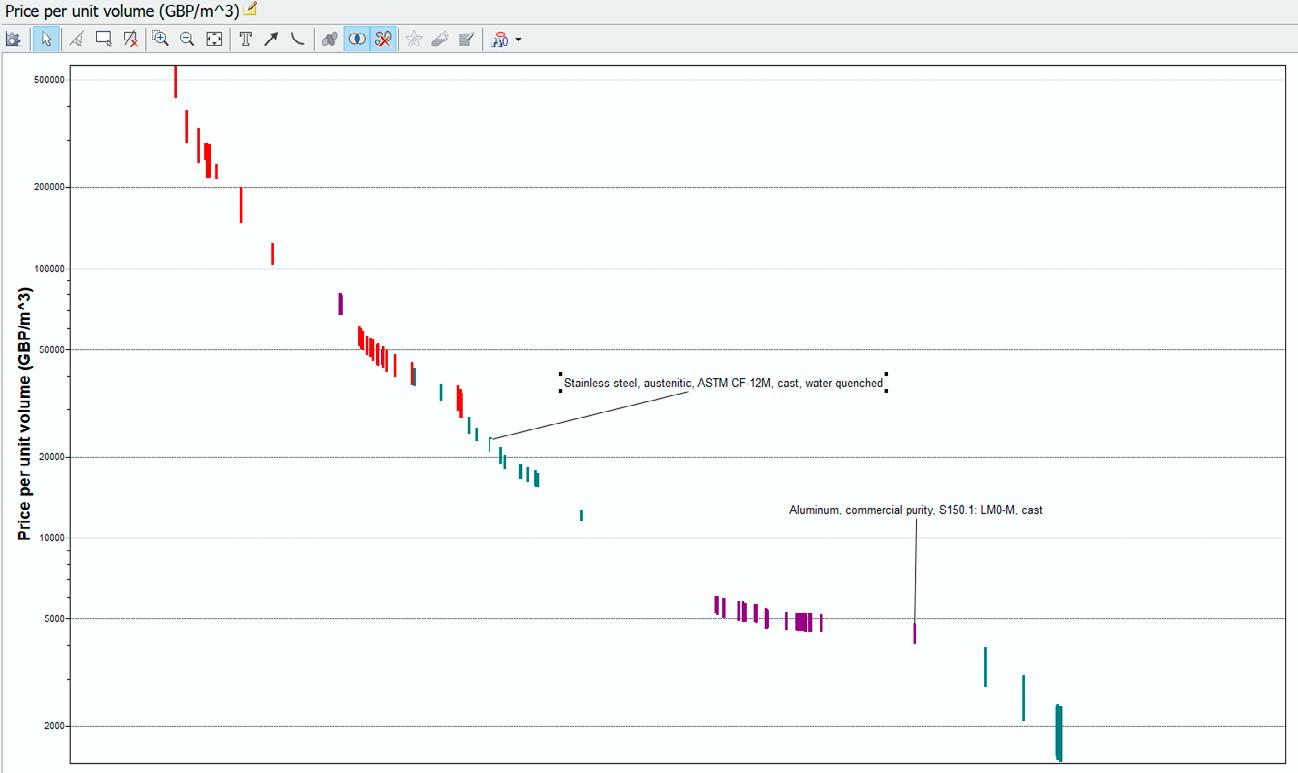Click the Y-axis title Price per unit volume

coord(25,414)
